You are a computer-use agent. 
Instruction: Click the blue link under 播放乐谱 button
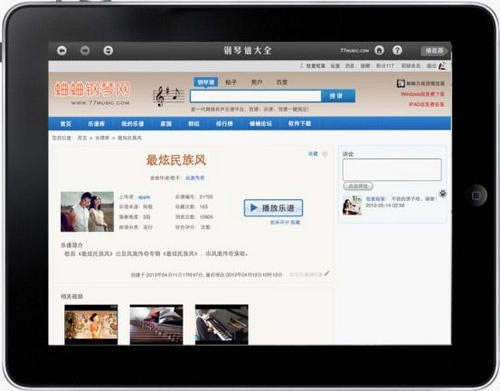[x=285, y=222]
